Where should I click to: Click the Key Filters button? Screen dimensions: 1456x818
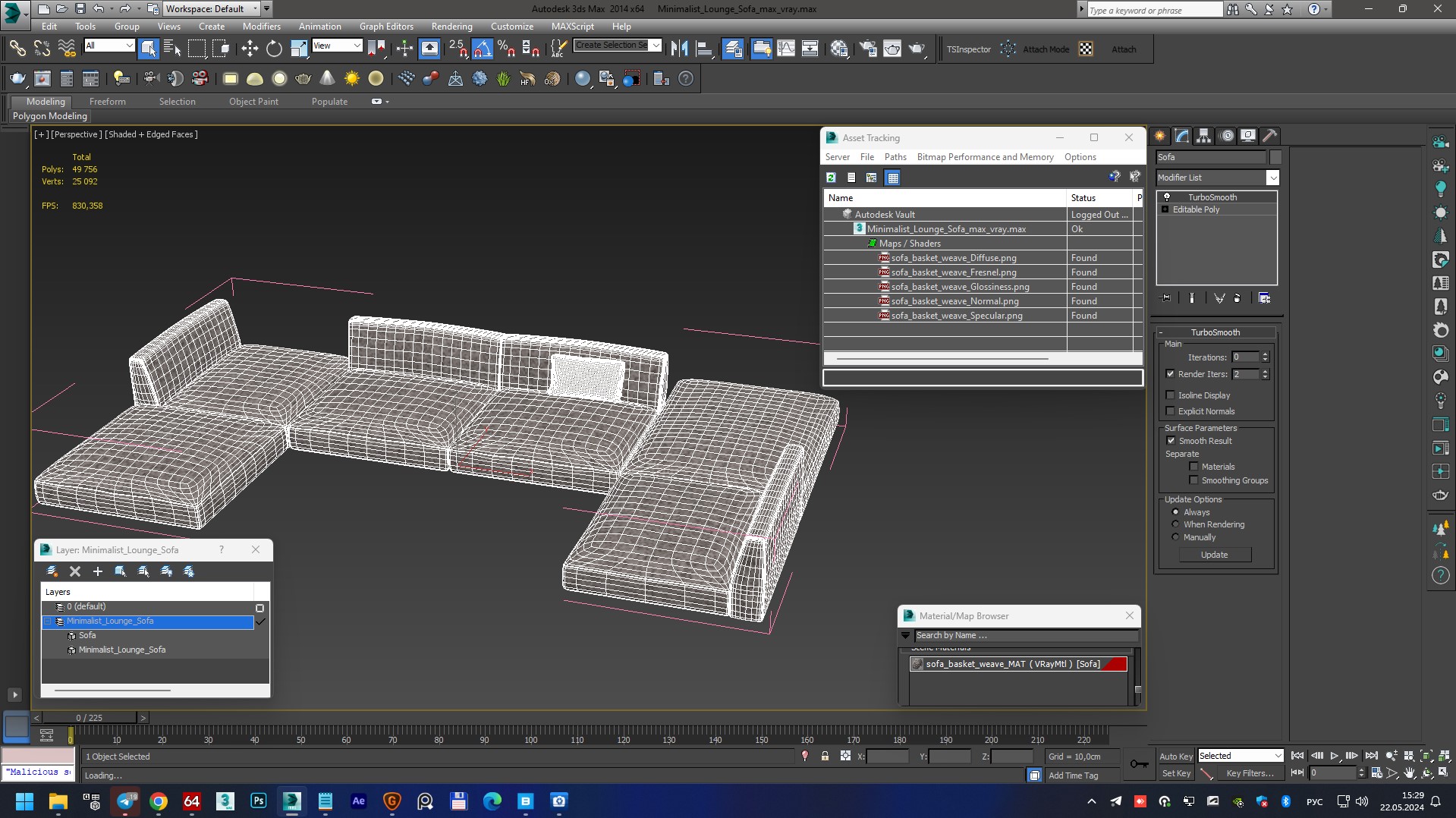point(1249,773)
